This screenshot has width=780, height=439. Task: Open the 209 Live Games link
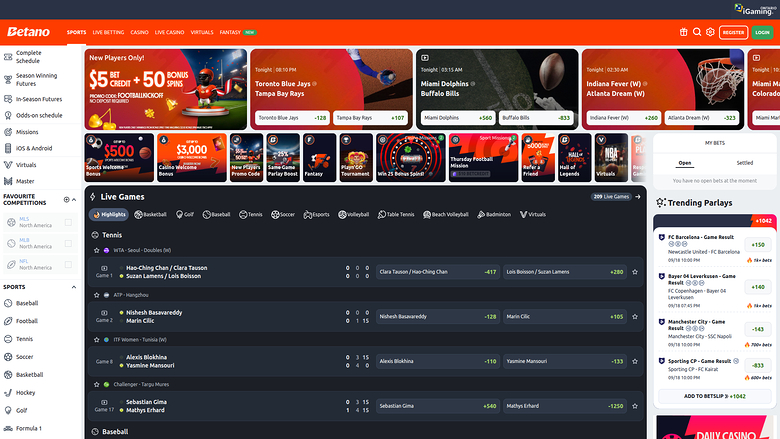(x=611, y=197)
